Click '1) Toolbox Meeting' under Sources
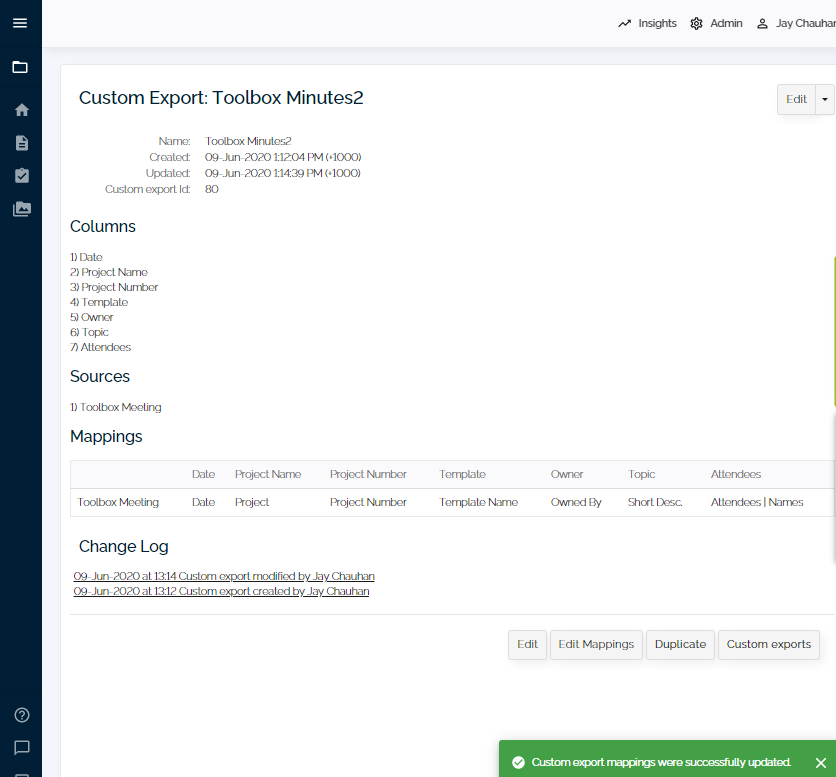836x777 pixels. [116, 407]
